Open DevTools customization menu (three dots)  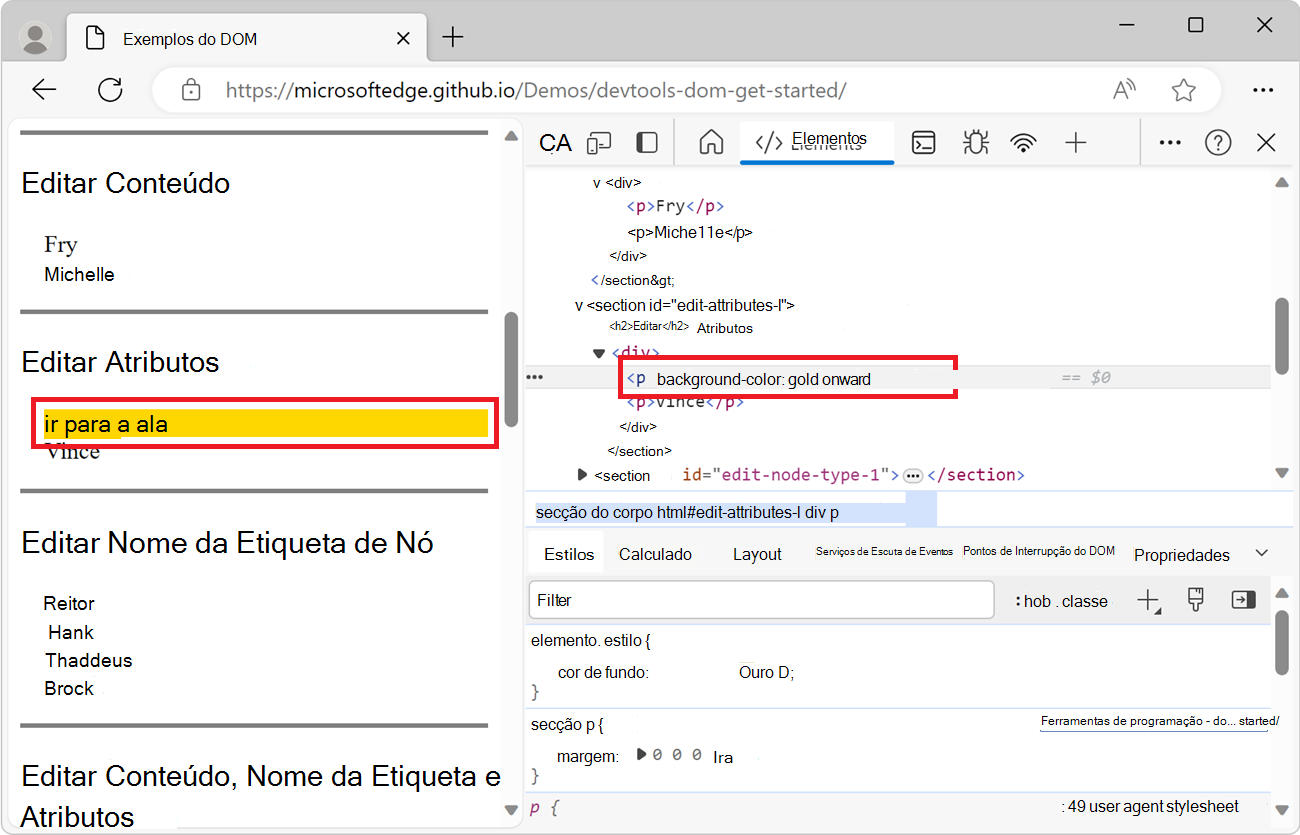tap(1170, 142)
